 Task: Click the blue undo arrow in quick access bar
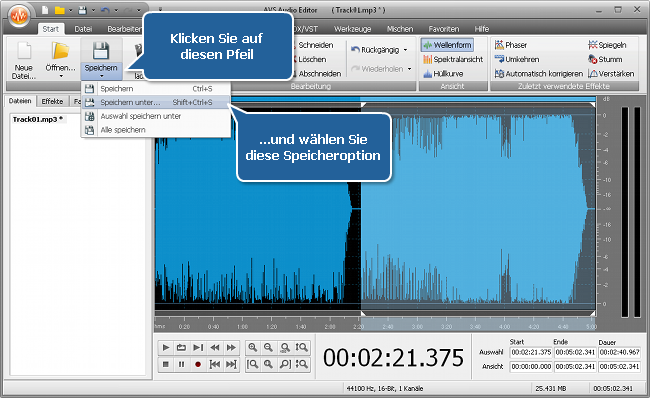click(x=105, y=10)
